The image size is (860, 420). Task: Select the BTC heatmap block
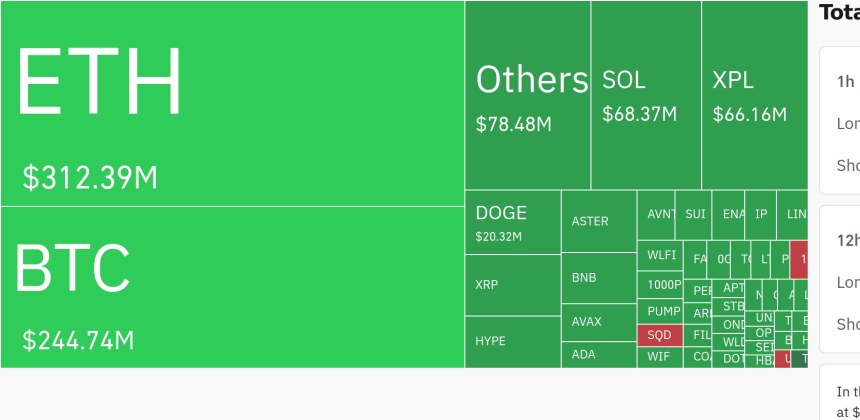(232, 287)
